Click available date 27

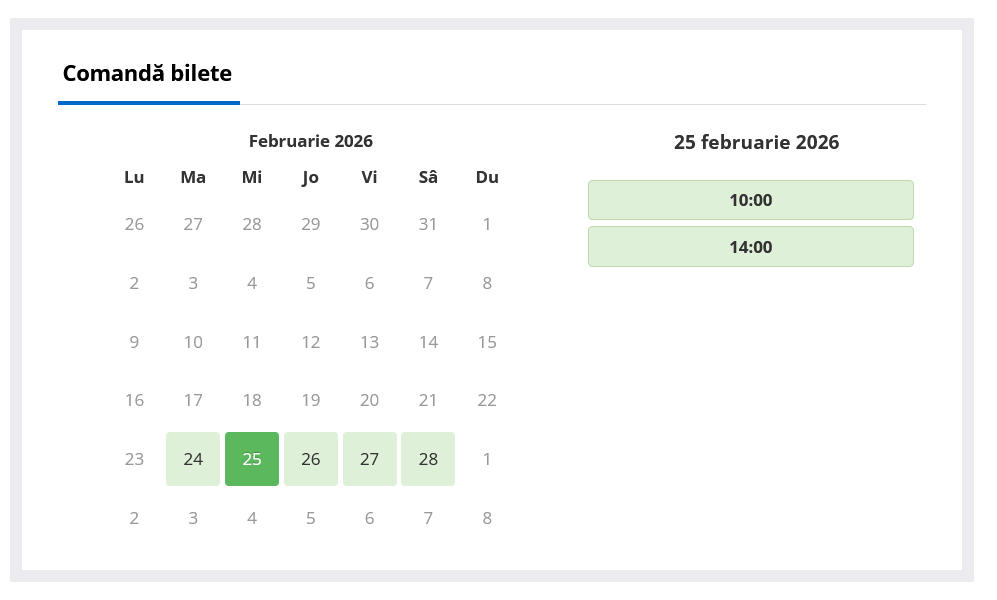pyautogui.click(x=369, y=459)
